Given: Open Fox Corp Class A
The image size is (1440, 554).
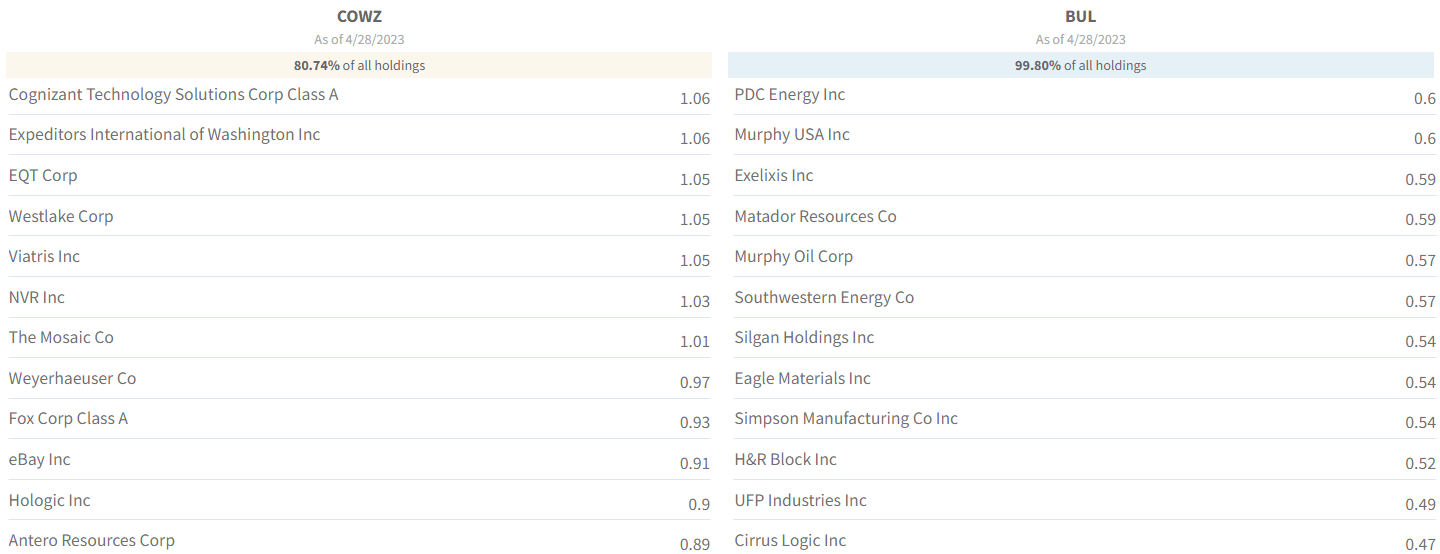Looking at the screenshot, I should click(x=68, y=418).
